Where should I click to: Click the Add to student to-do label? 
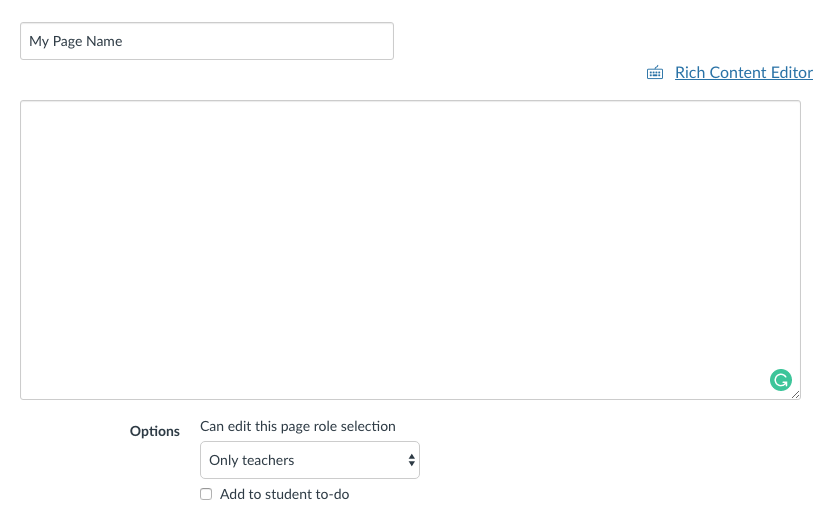[x=285, y=494]
